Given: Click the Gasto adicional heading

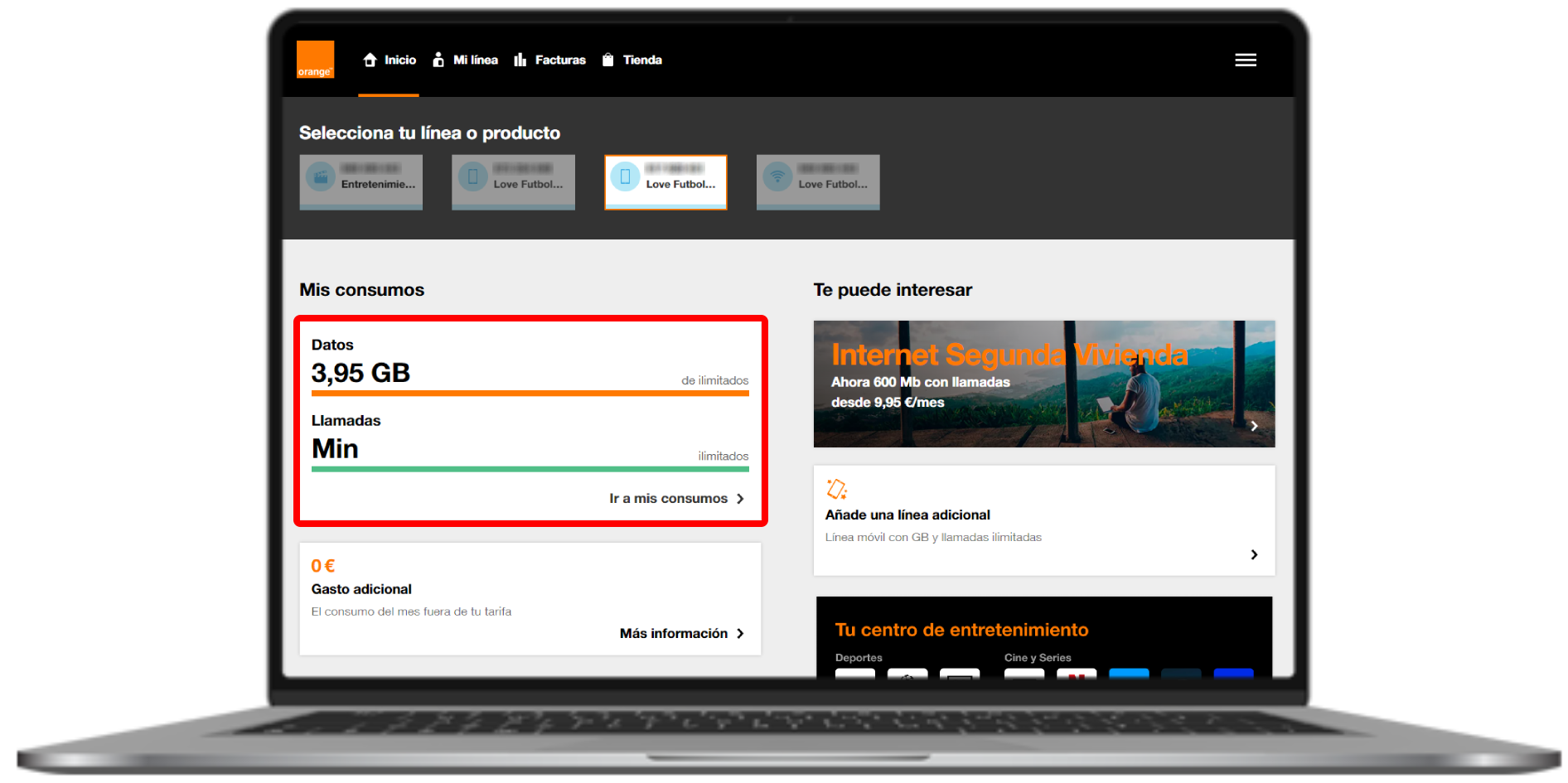Looking at the screenshot, I should point(361,589).
